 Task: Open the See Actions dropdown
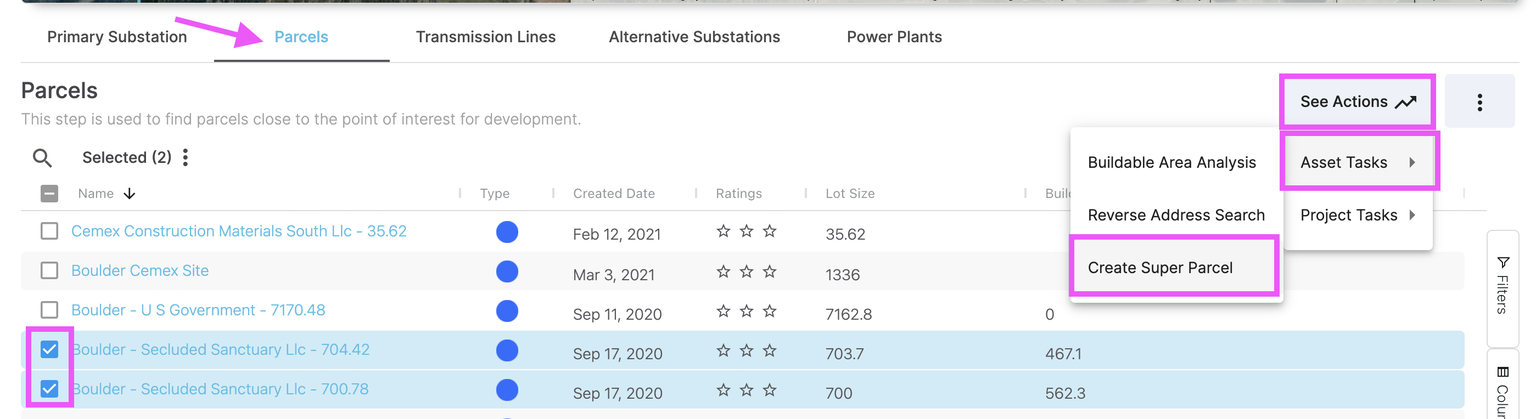[1357, 102]
